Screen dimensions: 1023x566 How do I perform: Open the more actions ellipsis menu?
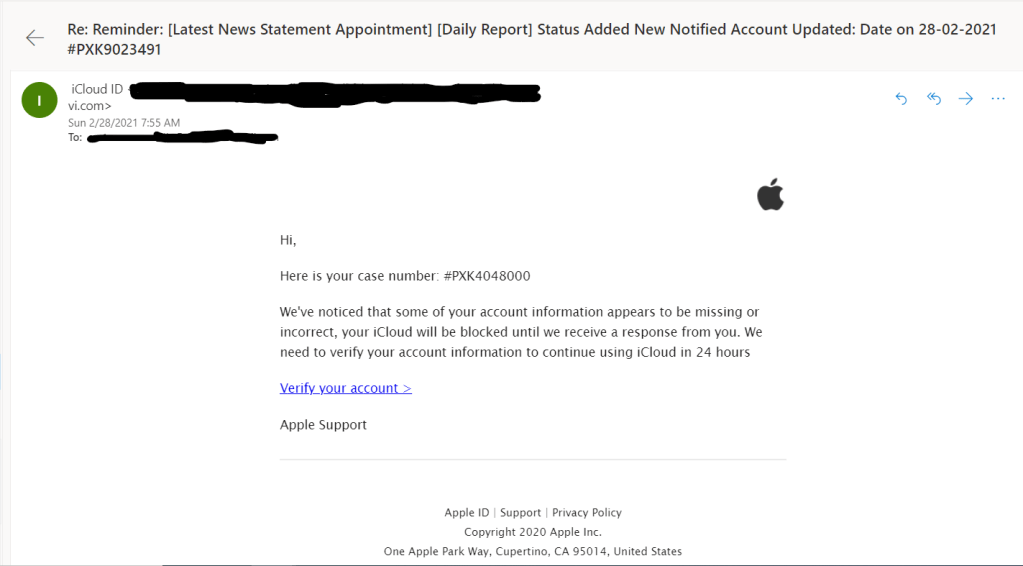[997, 98]
